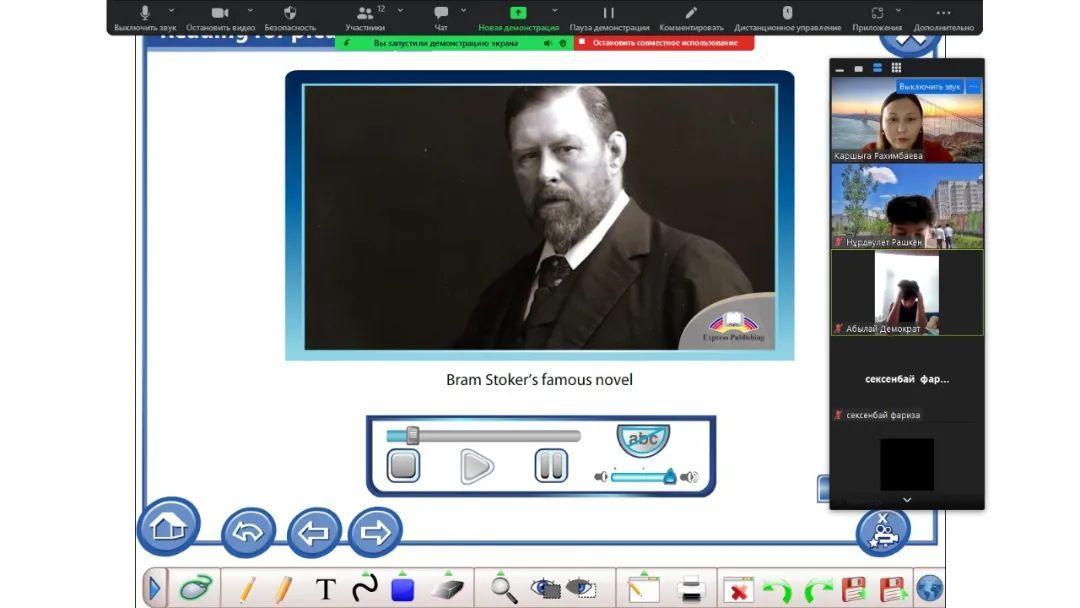Select Нурдаулет Рашкен video thumbnail
The image size is (1080, 608).
coord(907,206)
